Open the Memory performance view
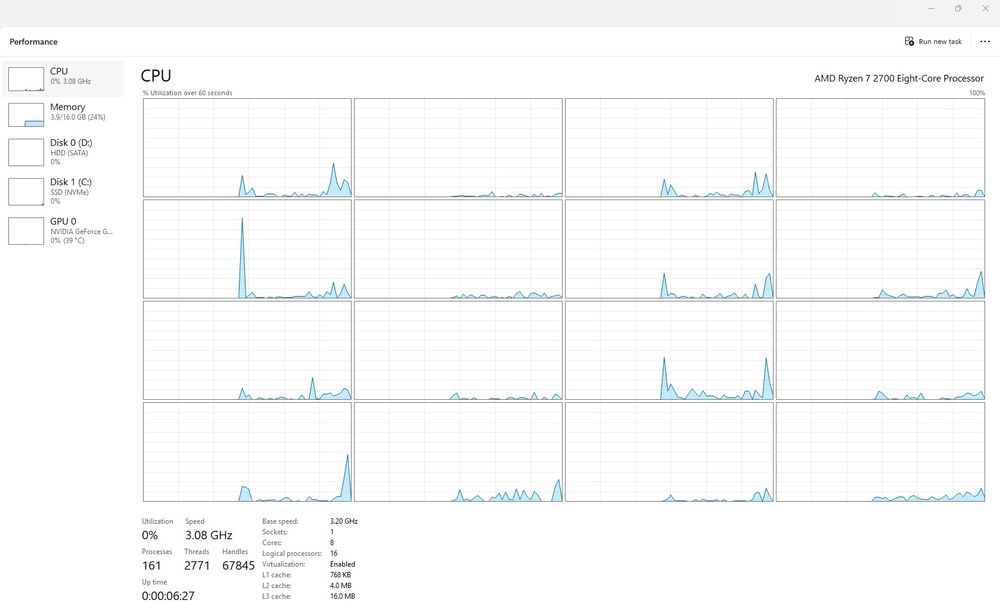This screenshot has height=610, width=1000. point(62,114)
